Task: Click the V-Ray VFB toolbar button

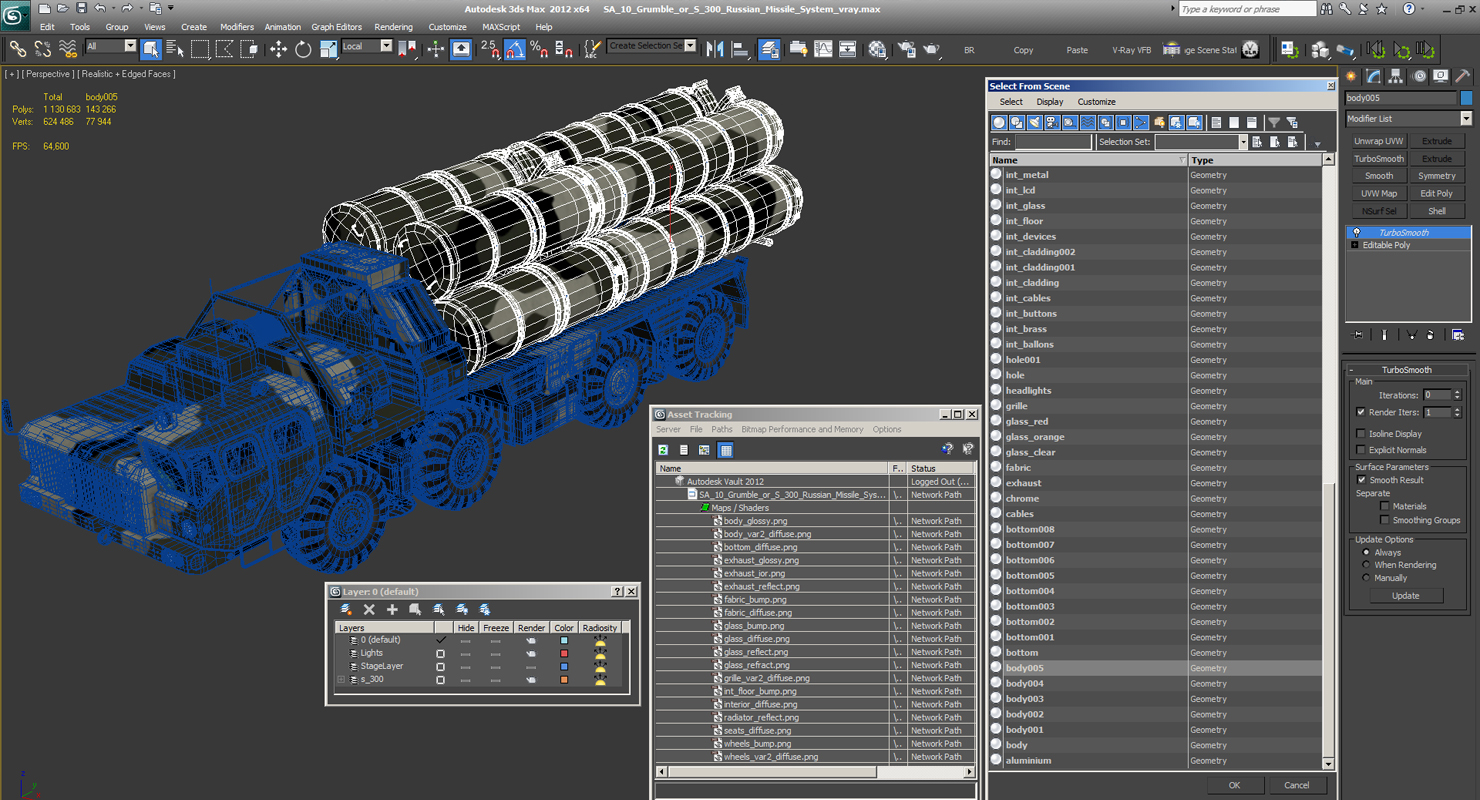Action: [x=1131, y=49]
